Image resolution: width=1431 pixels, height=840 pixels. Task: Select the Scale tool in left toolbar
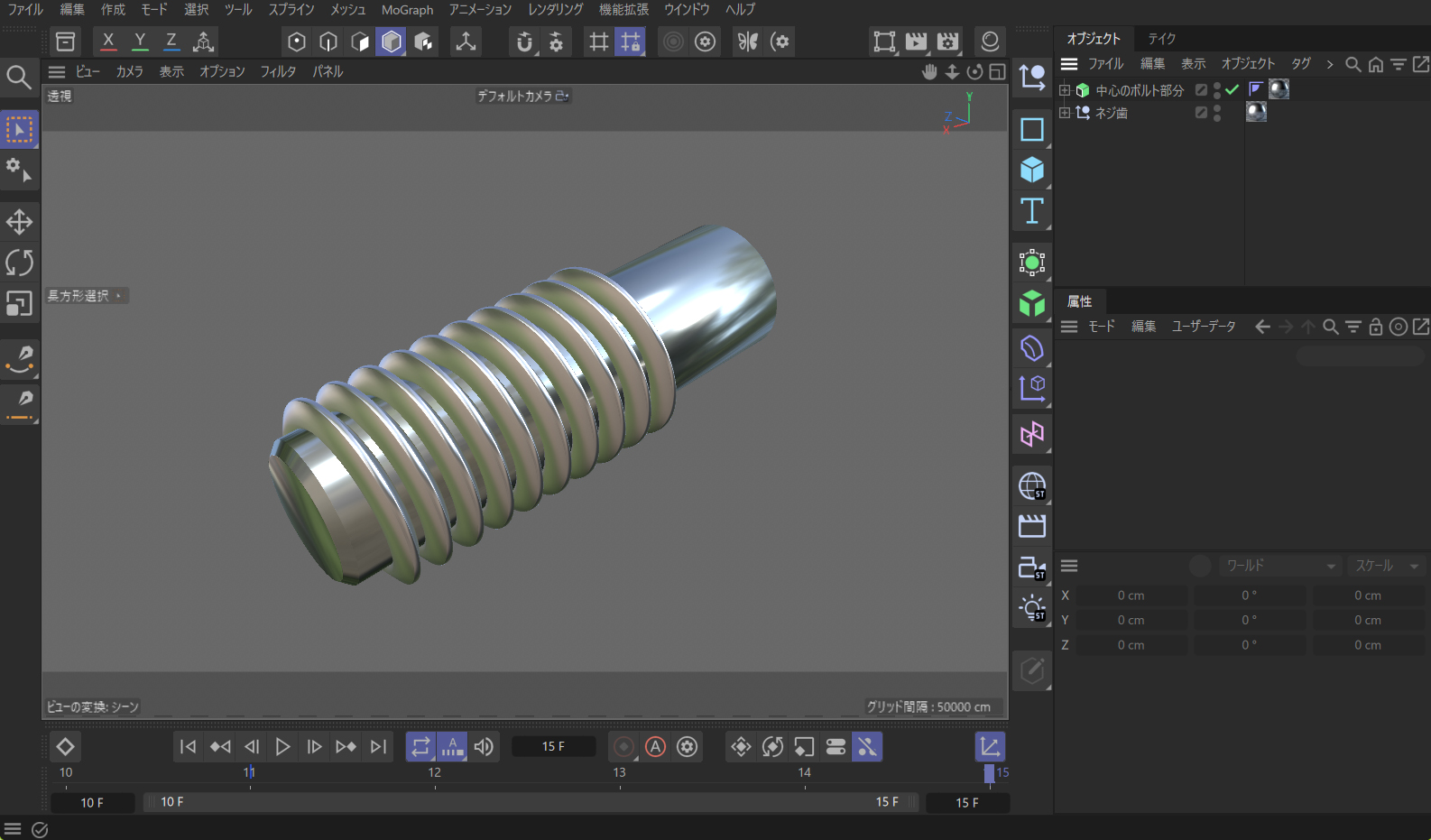pos(19,304)
